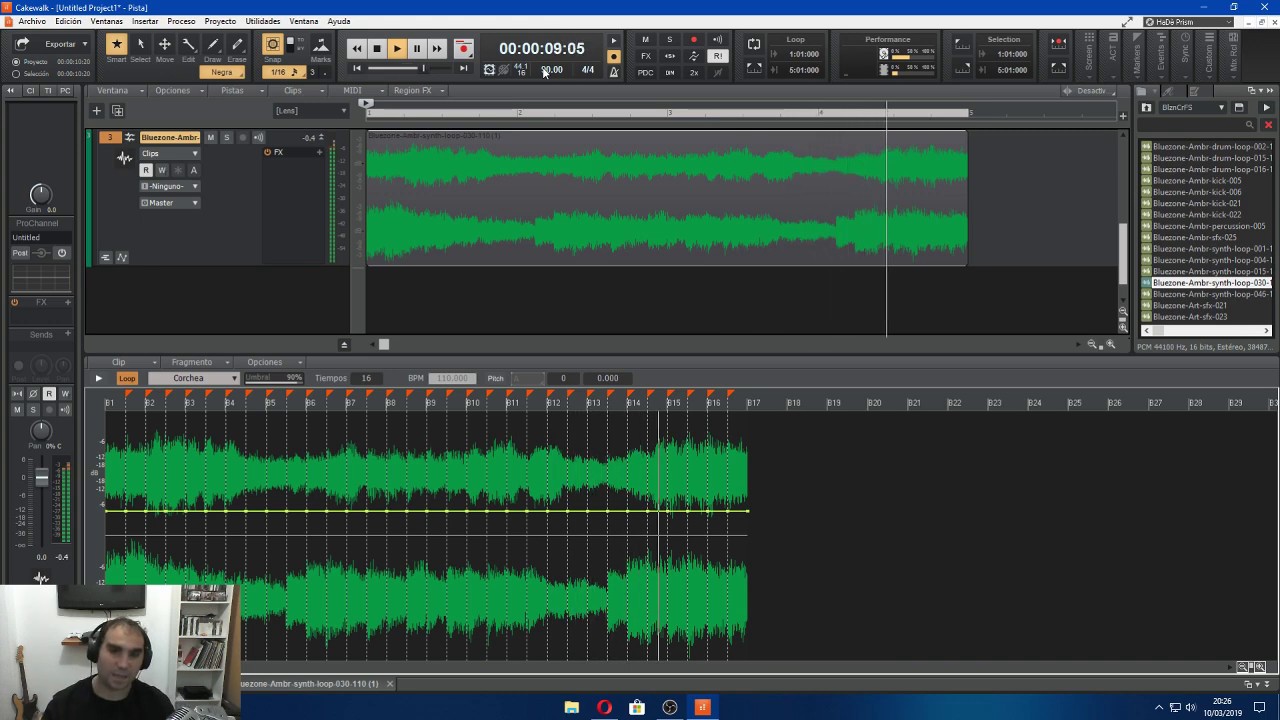Open the 1/16 snap resolution dropdown
The height and width of the screenshot is (720, 1280).
[283, 72]
